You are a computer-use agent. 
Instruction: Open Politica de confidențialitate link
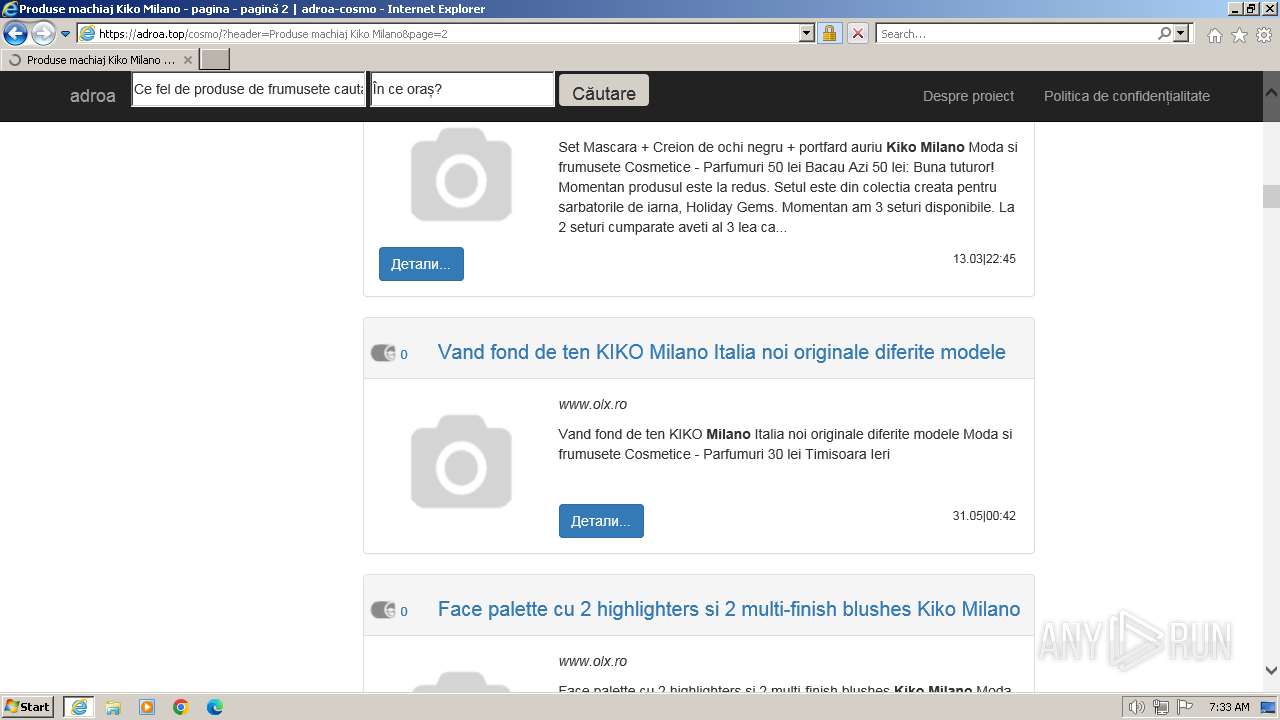[1127, 96]
